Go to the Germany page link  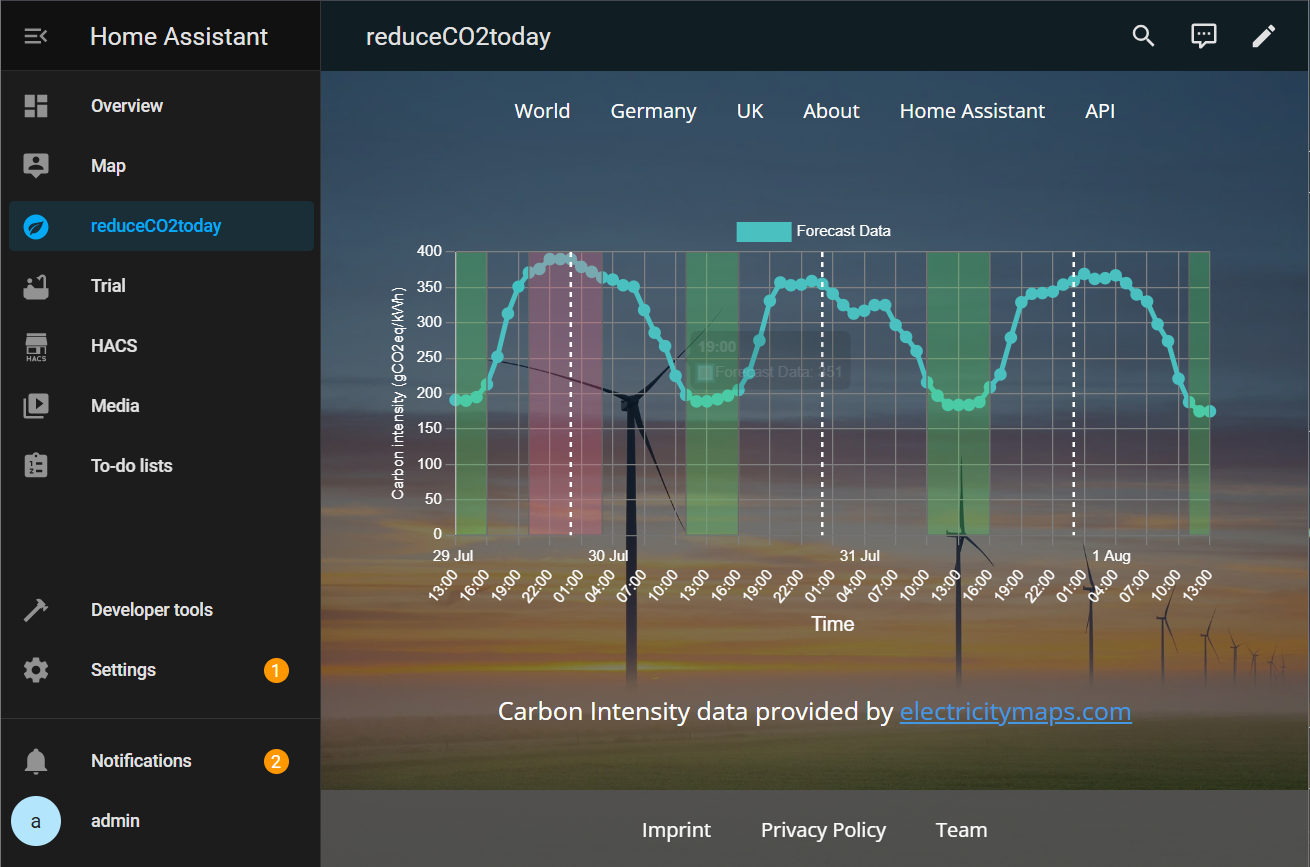coord(653,111)
